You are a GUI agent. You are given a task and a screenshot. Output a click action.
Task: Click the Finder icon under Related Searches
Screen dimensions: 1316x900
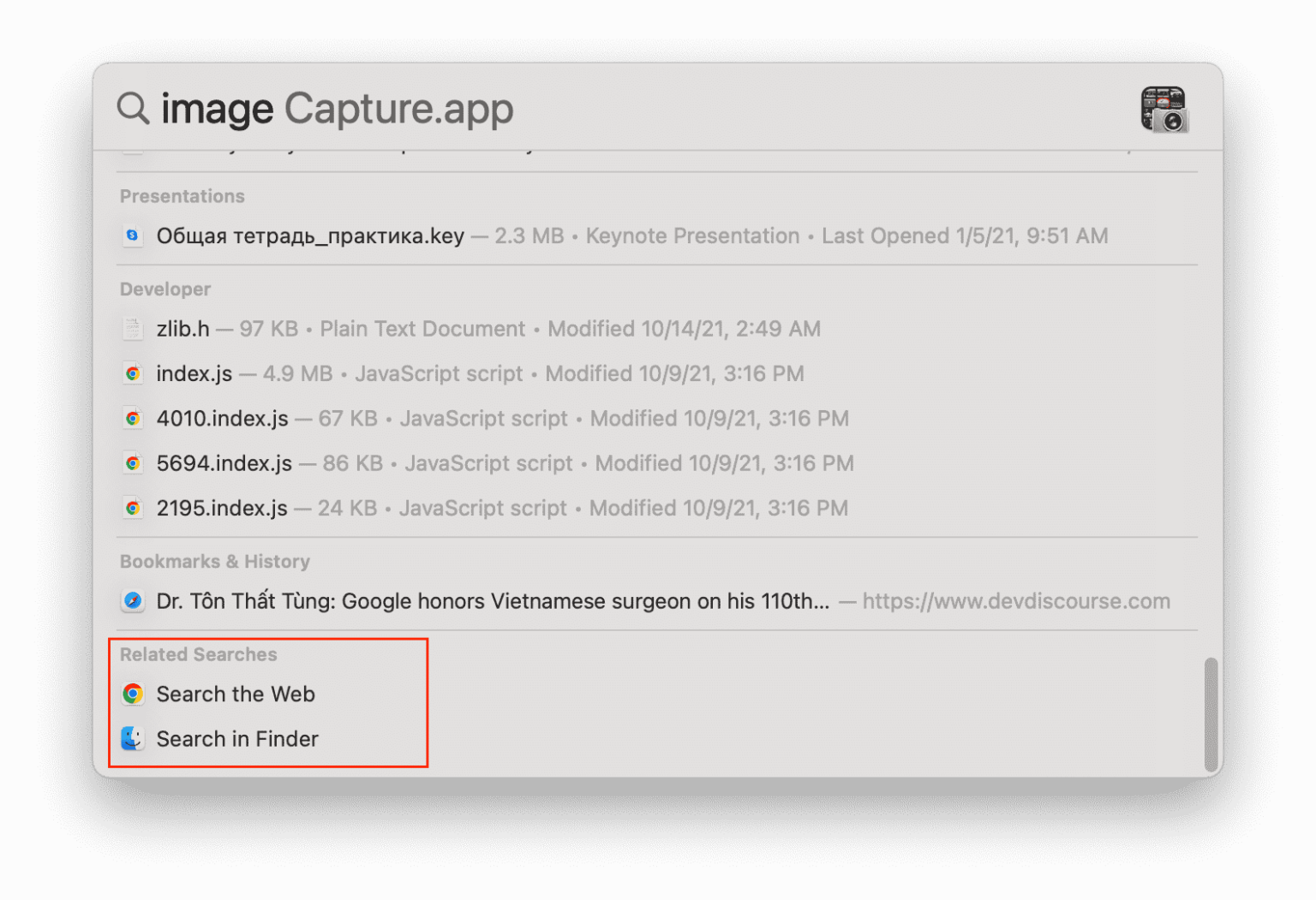(133, 739)
